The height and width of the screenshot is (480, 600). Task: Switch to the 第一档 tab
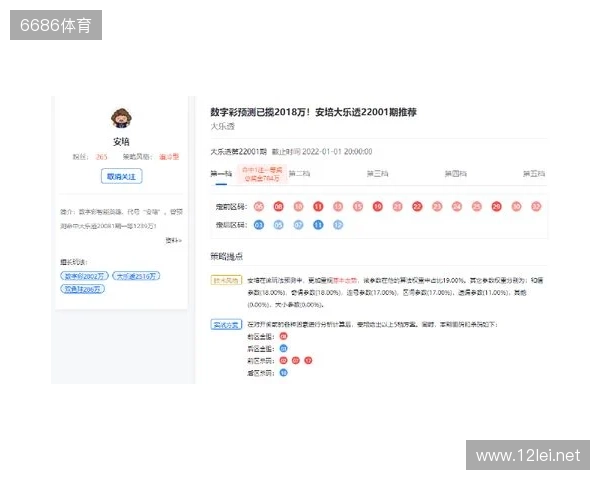[221, 174]
